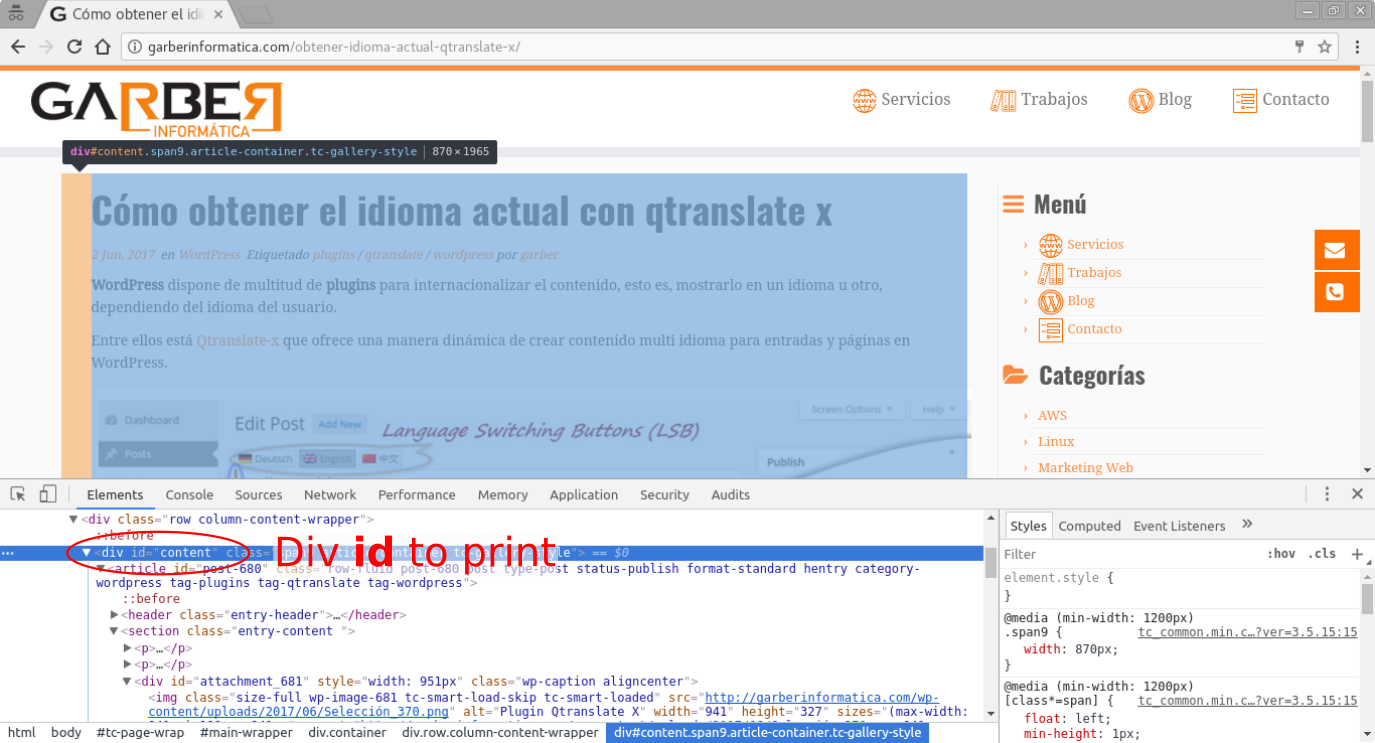The image size is (1375, 743).
Task: Click Qtranslate-x link in article
Action: pyautogui.click(x=237, y=340)
